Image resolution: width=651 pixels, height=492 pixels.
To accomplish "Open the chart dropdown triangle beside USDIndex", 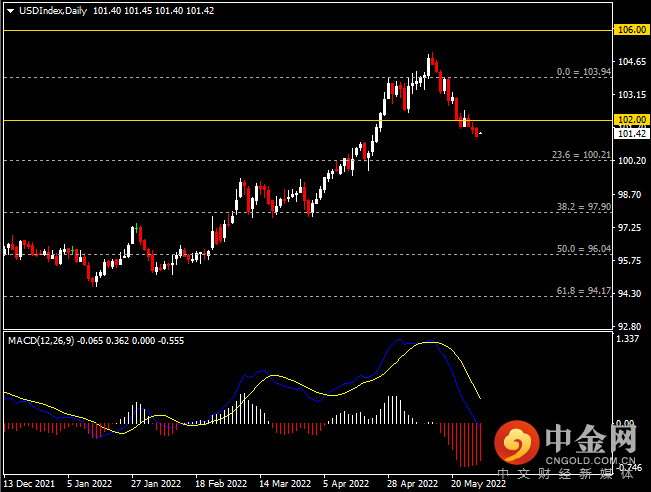I will pyautogui.click(x=10, y=11).
